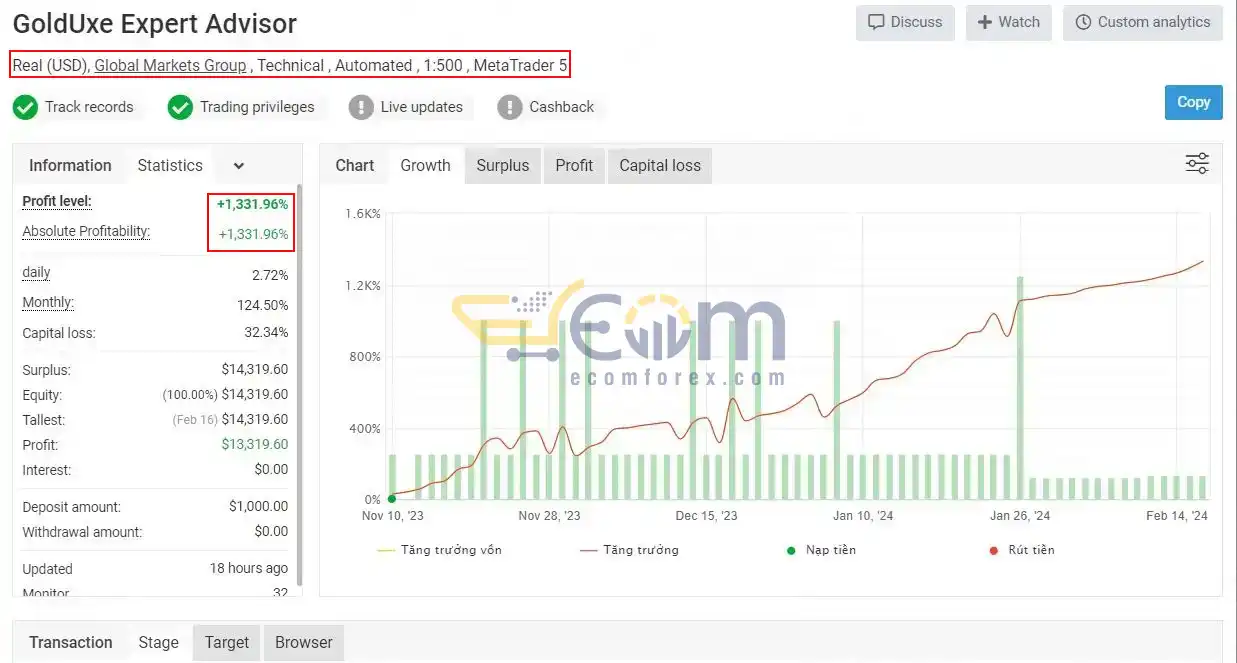Click the Dec 15, '23 axis date label

(x=706, y=516)
